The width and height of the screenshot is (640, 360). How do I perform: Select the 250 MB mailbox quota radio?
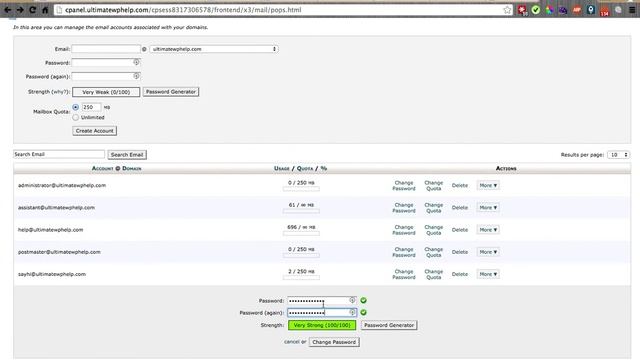point(76,107)
